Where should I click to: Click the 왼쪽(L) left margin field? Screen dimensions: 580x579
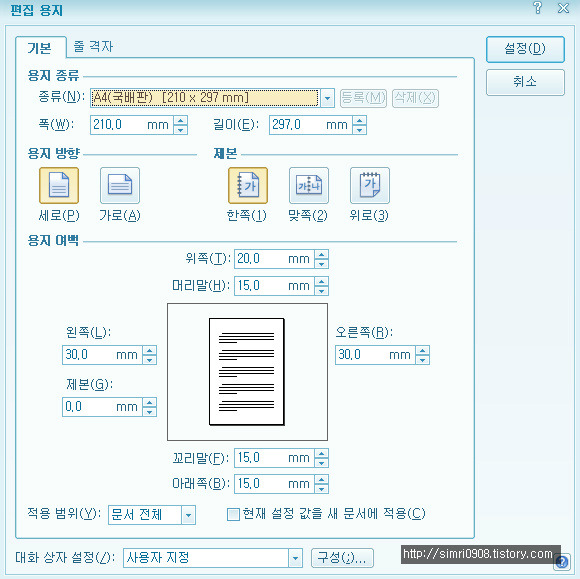pyautogui.click(x=102, y=355)
